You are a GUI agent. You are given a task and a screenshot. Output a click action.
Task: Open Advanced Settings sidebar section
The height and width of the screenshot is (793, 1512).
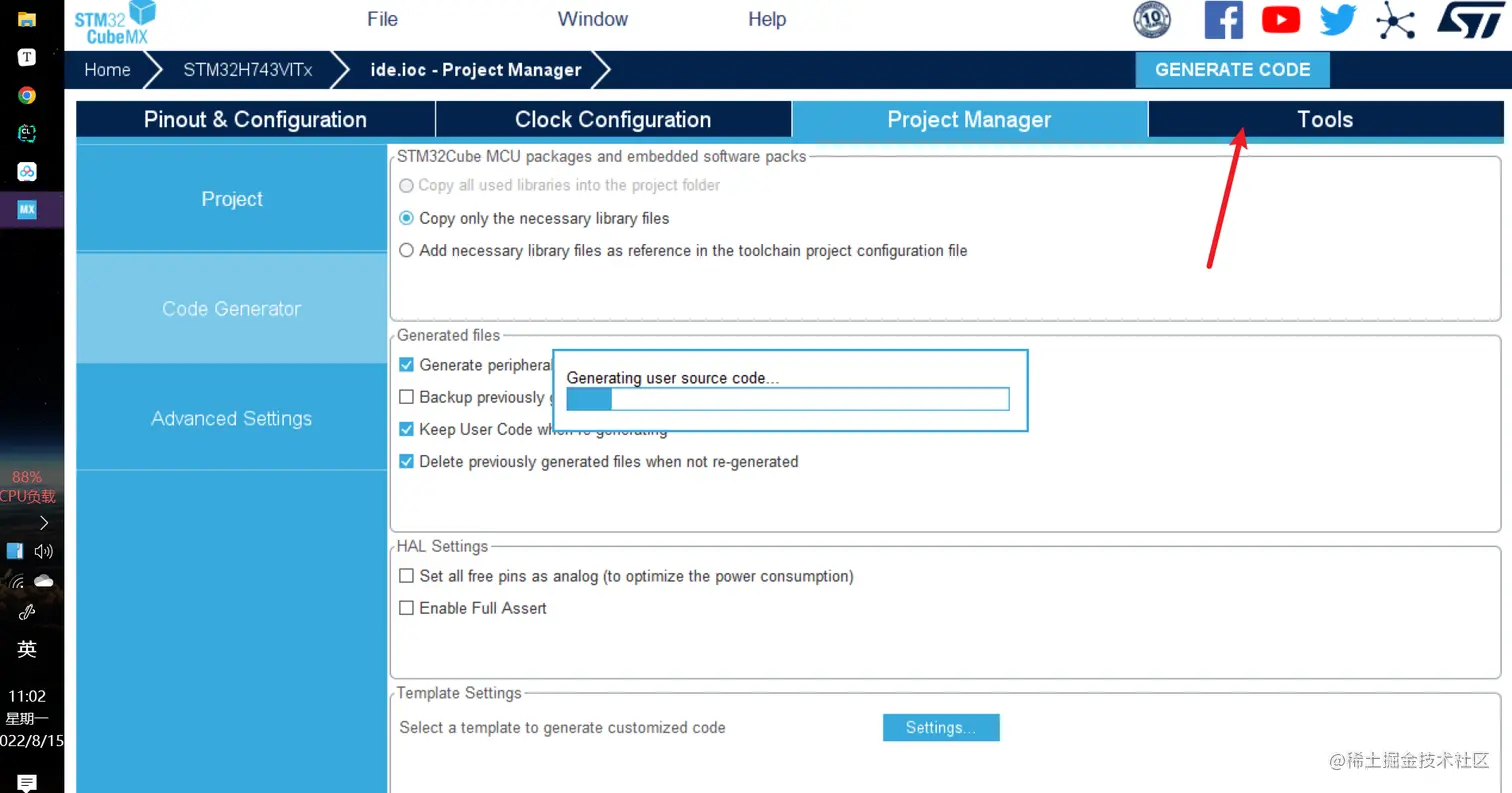(231, 419)
